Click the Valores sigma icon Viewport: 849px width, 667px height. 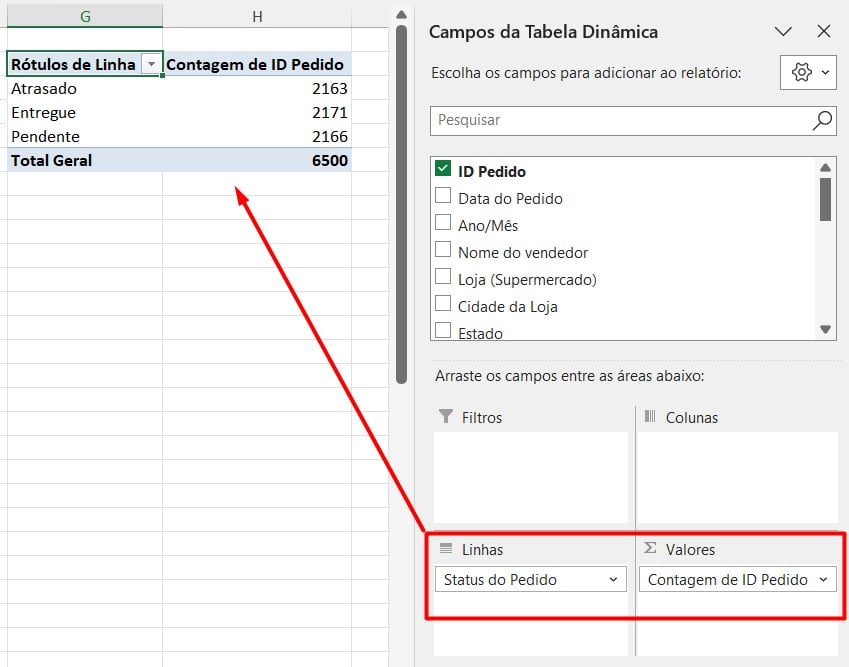650,549
